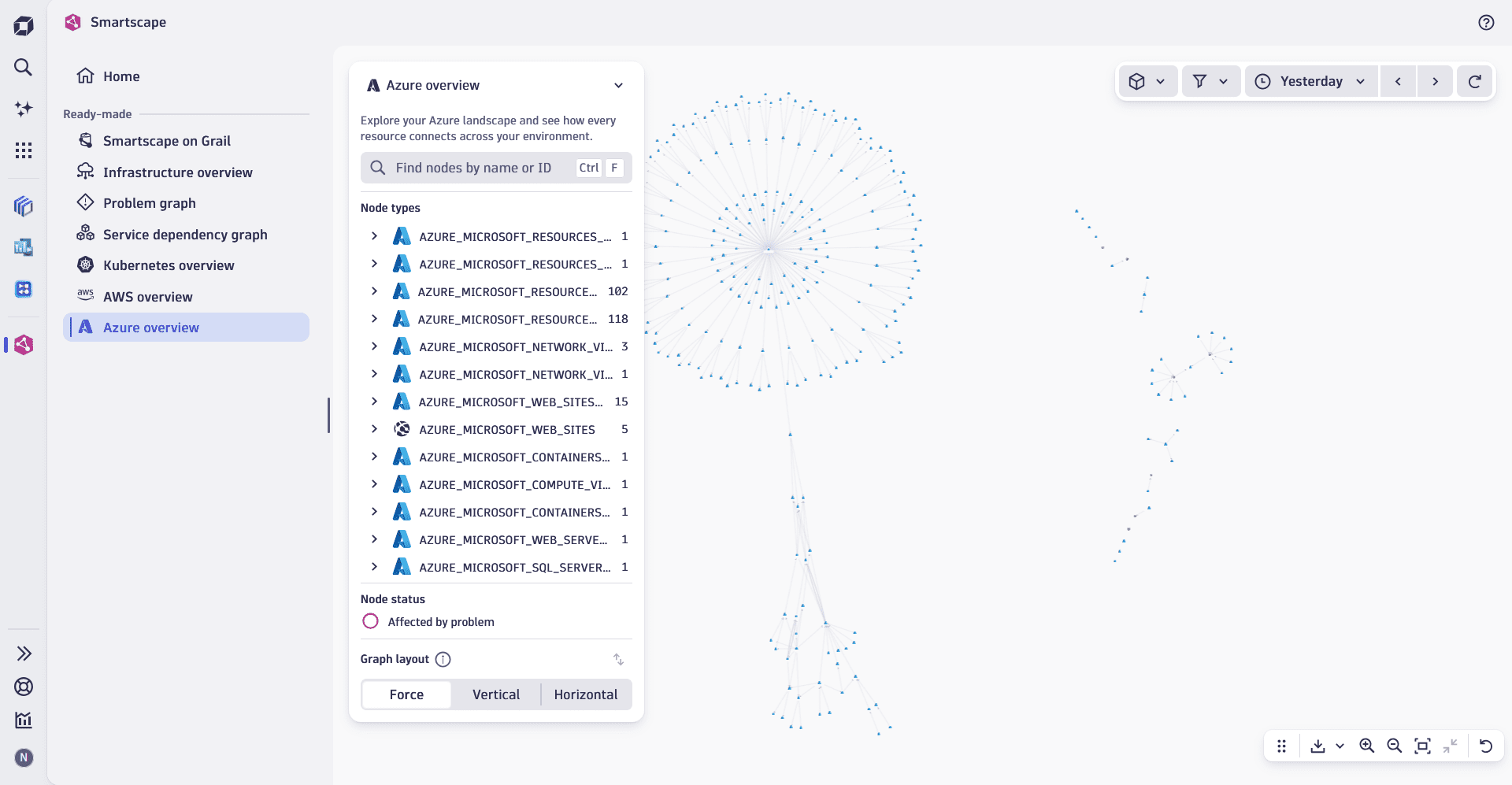Click the central hub node of radial graph

(x=769, y=250)
